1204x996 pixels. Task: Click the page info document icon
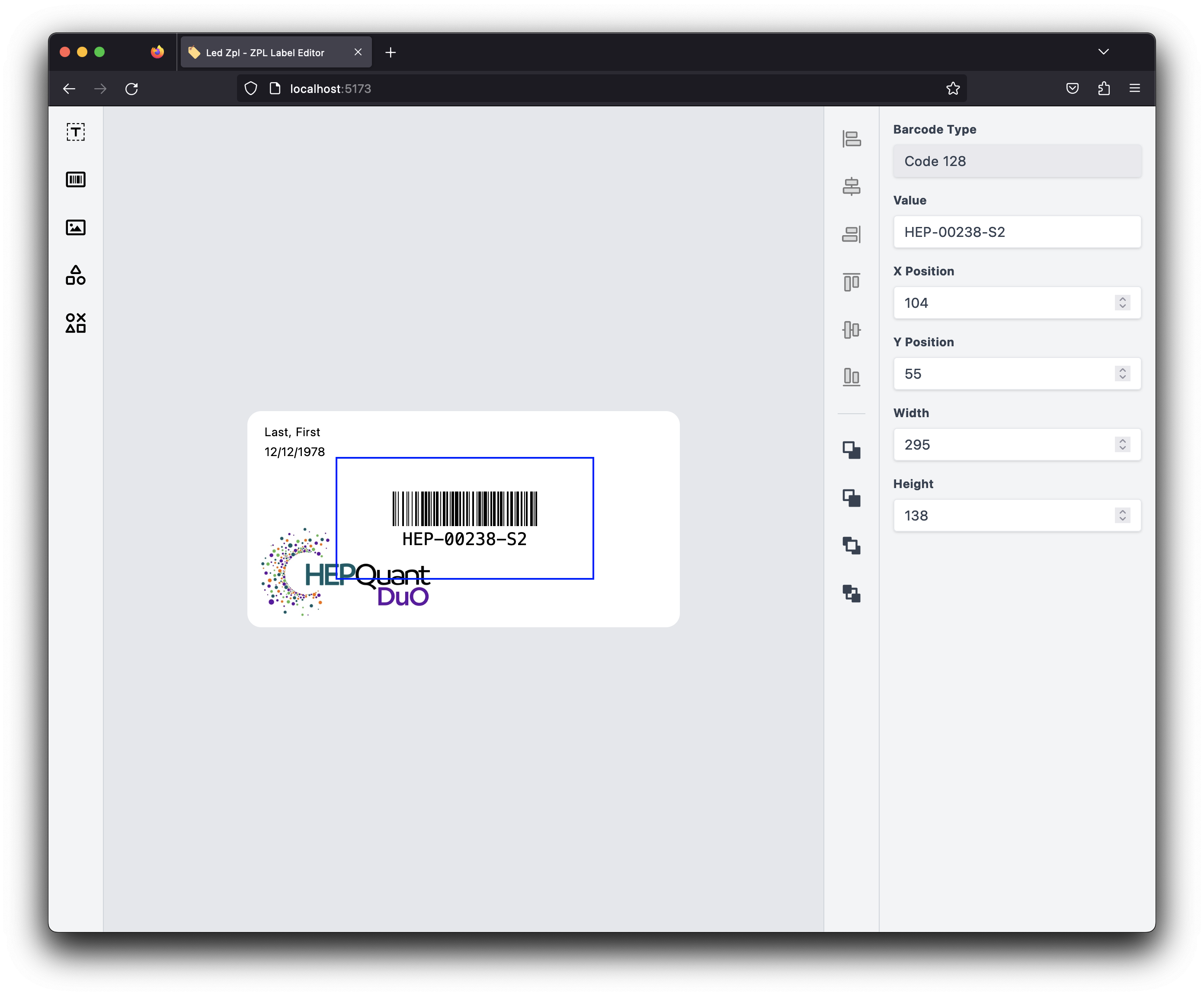[x=275, y=88]
